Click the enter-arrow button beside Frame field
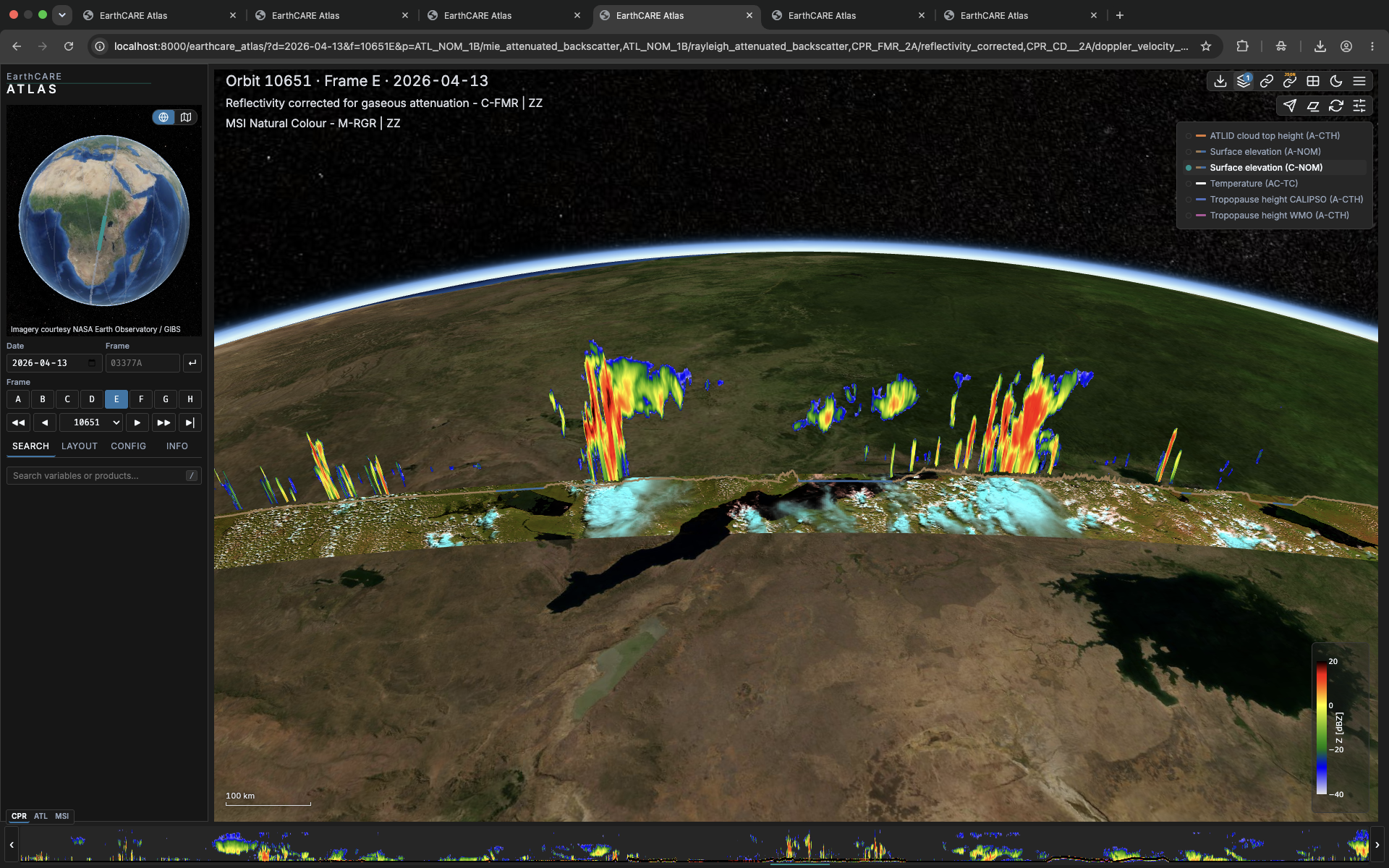1389x868 pixels. tap(192, 363)
